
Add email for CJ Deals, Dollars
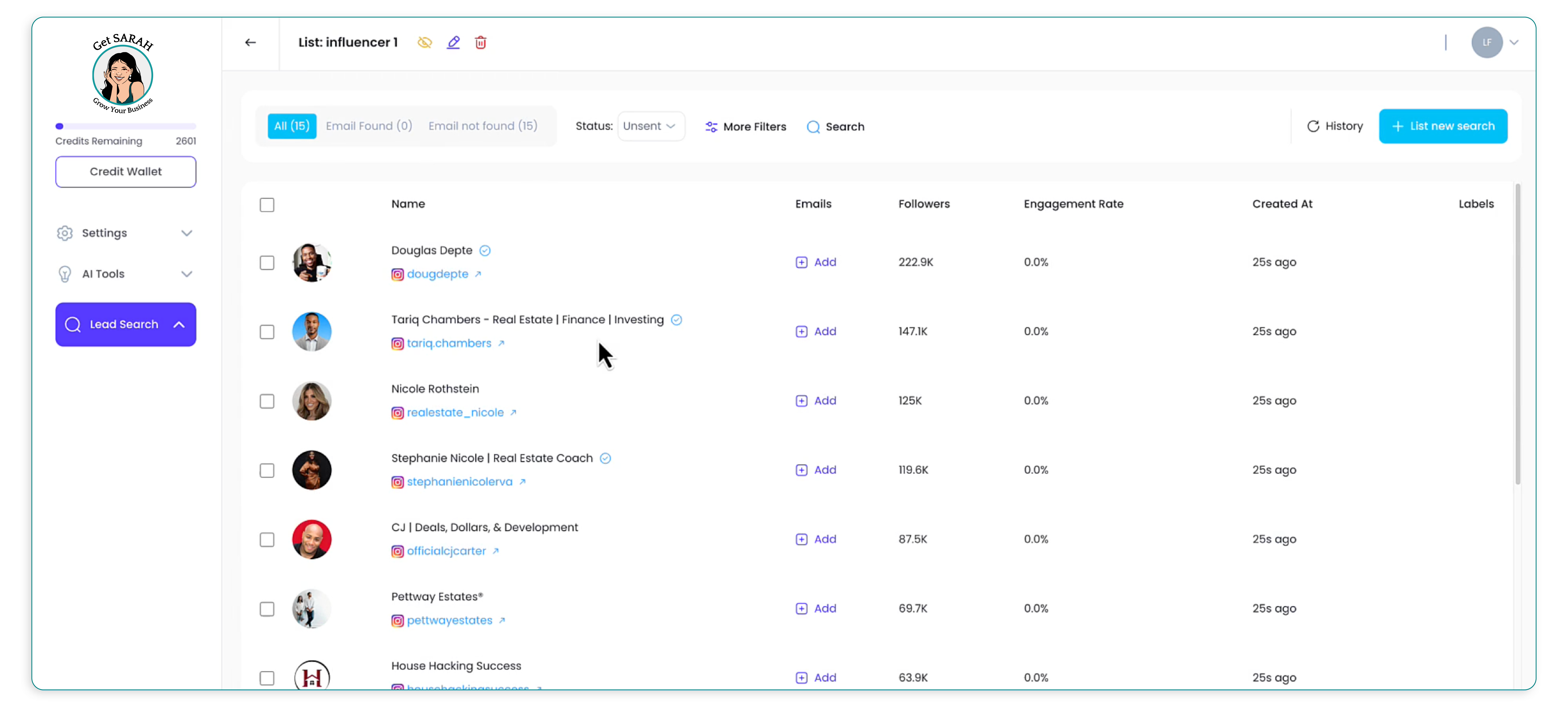click(816, 539)
